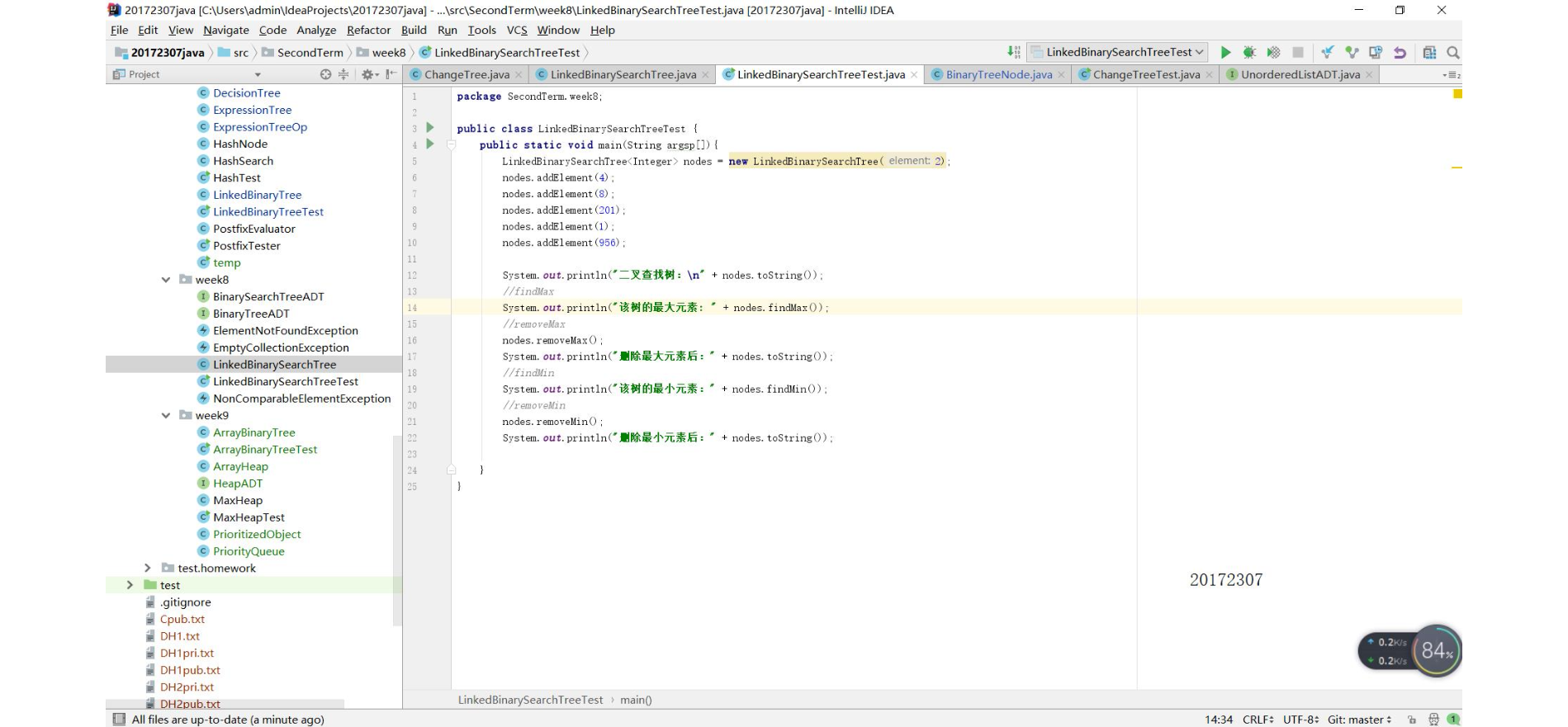Click status bar tool window toggle icon
The image size is (1568, 727).
coord(119,720)
